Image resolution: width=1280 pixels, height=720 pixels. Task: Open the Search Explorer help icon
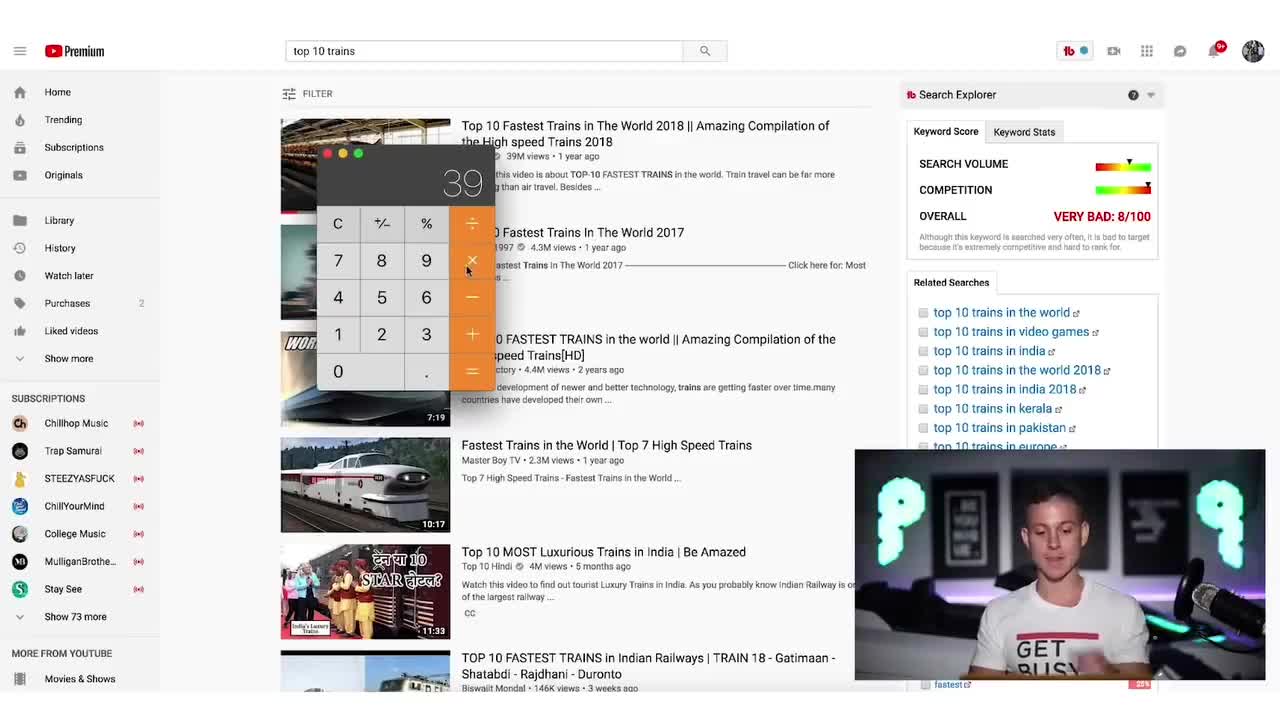(x=1133, y=95)
